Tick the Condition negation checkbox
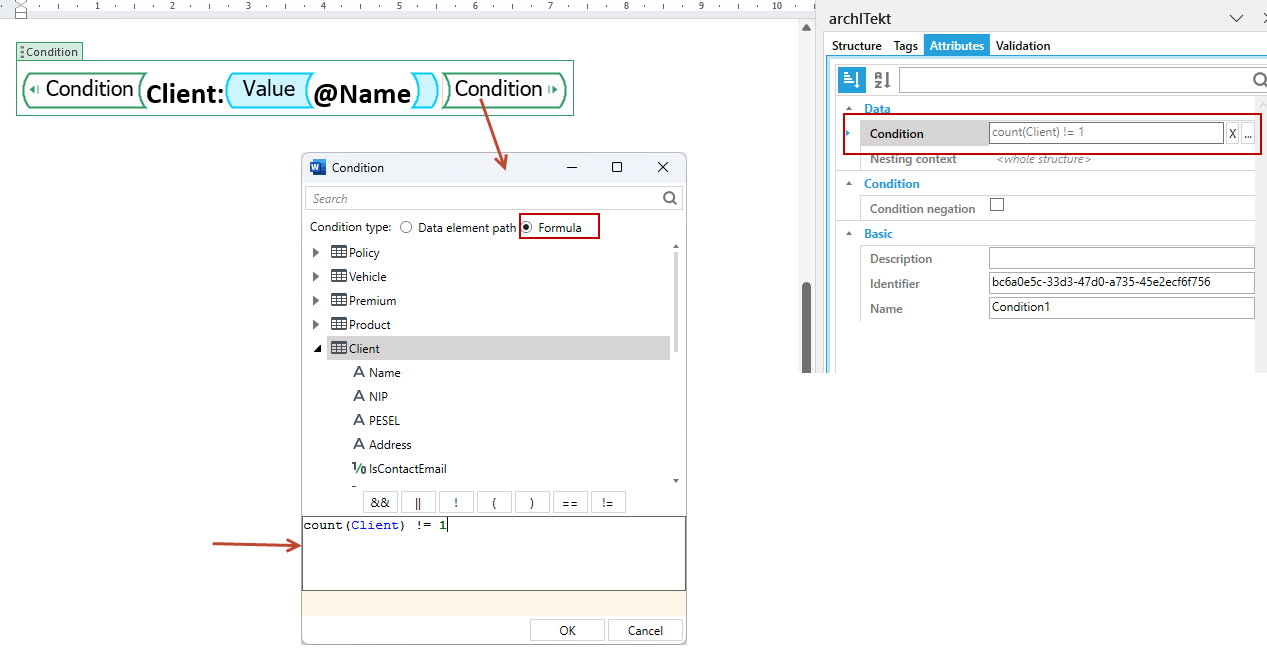This screenshot has width=1267, height=652. tap(996, 206)
